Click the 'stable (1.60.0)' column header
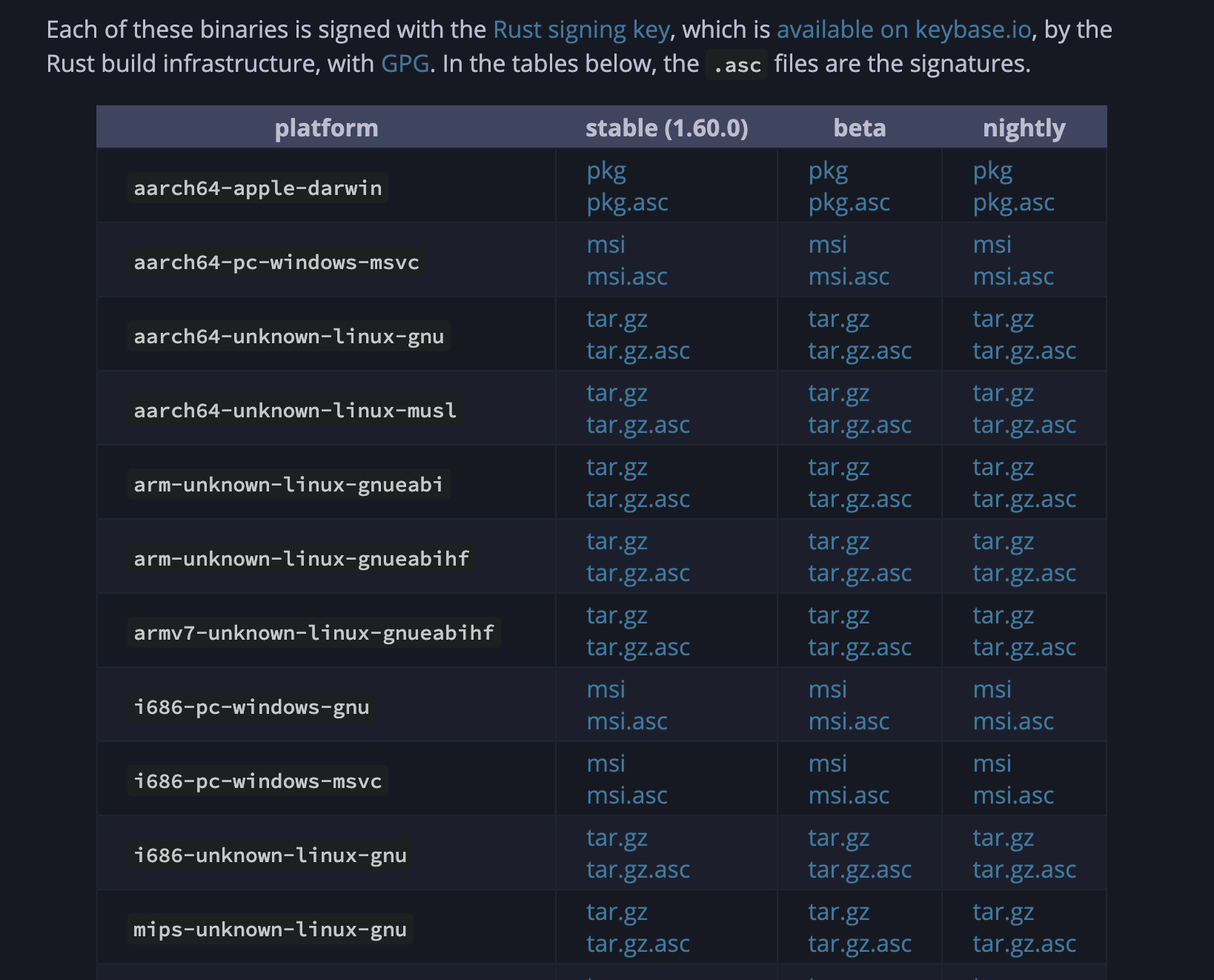The width and height of the screenshot is (1214, 980). pos(666,128)
